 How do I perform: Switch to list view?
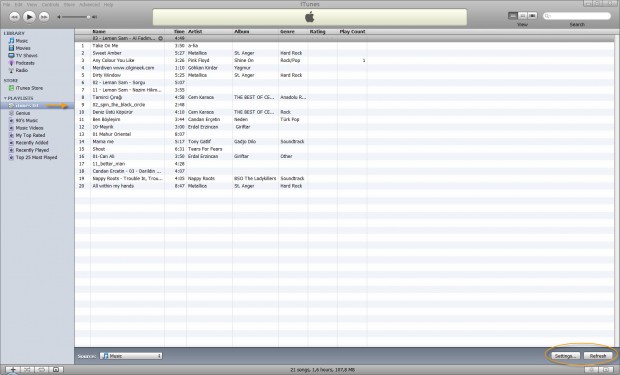[x=513, y=15]
